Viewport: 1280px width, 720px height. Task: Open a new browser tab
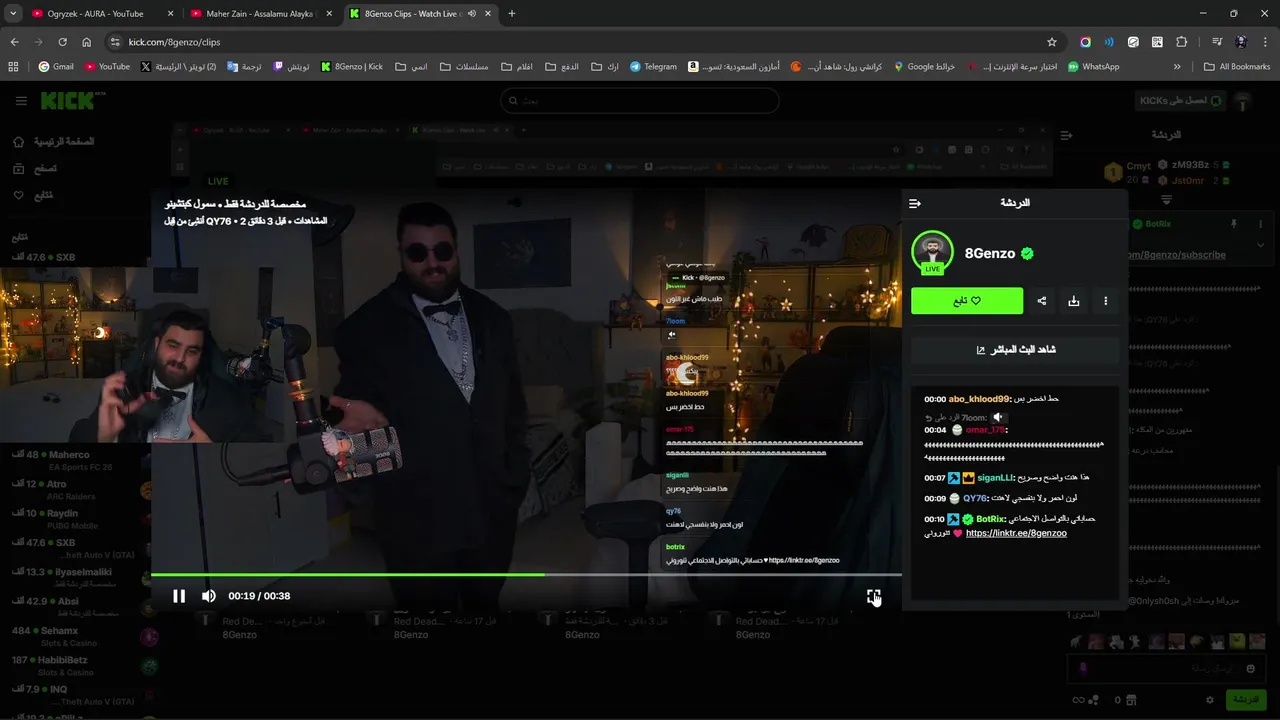pyautogui.click(x=512, y=14)
